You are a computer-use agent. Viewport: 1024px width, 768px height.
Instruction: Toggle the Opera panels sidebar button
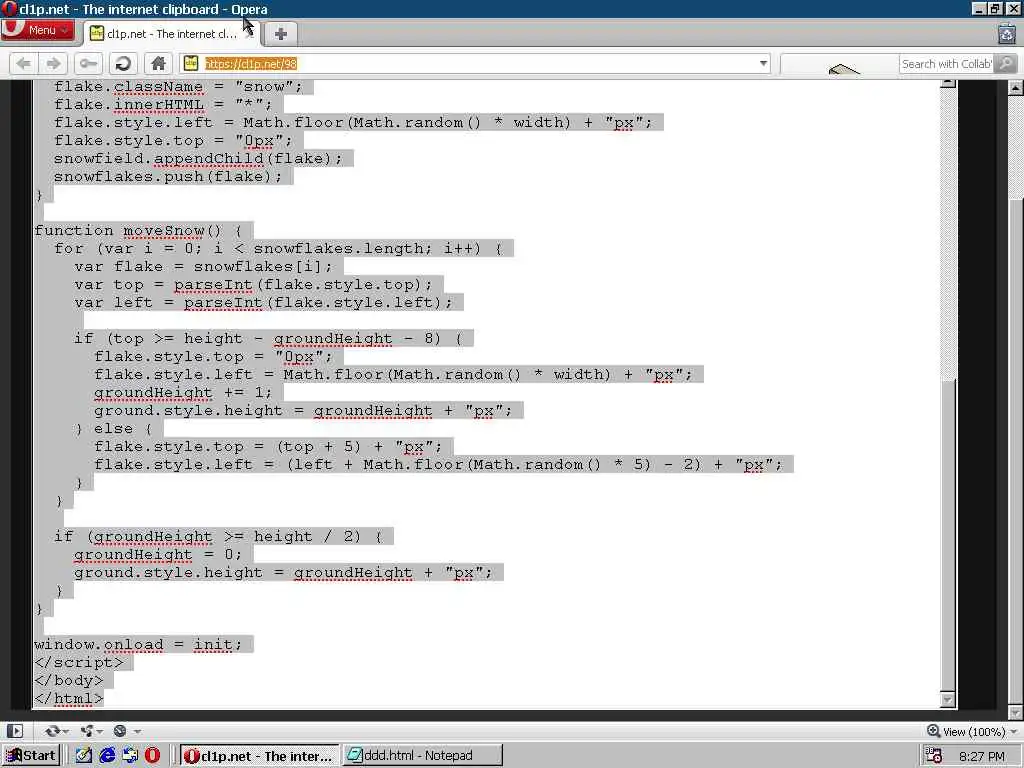pyautogui.click(x=14, y=731)
